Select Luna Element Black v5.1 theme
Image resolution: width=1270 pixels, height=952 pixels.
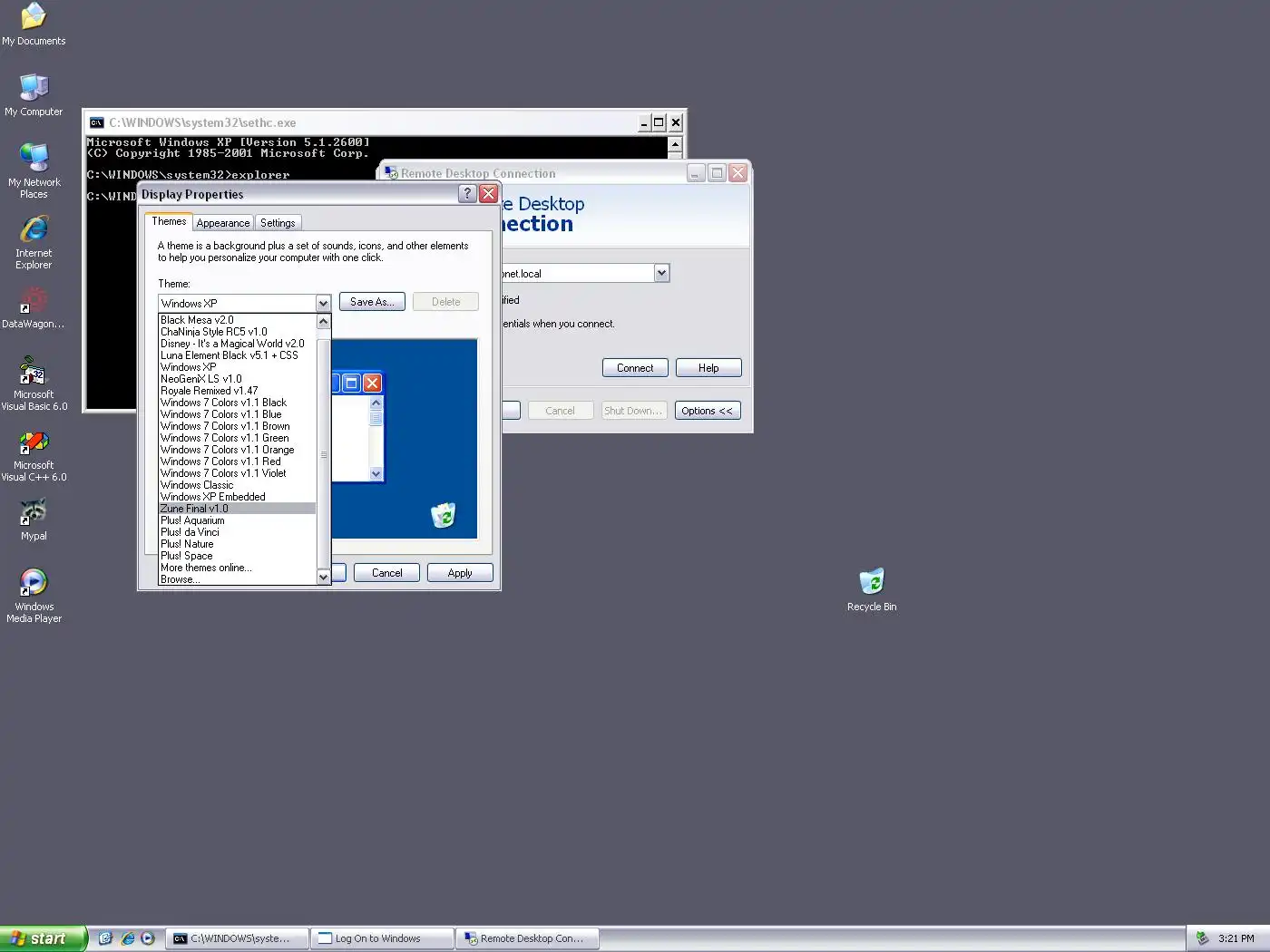(237, 355)
